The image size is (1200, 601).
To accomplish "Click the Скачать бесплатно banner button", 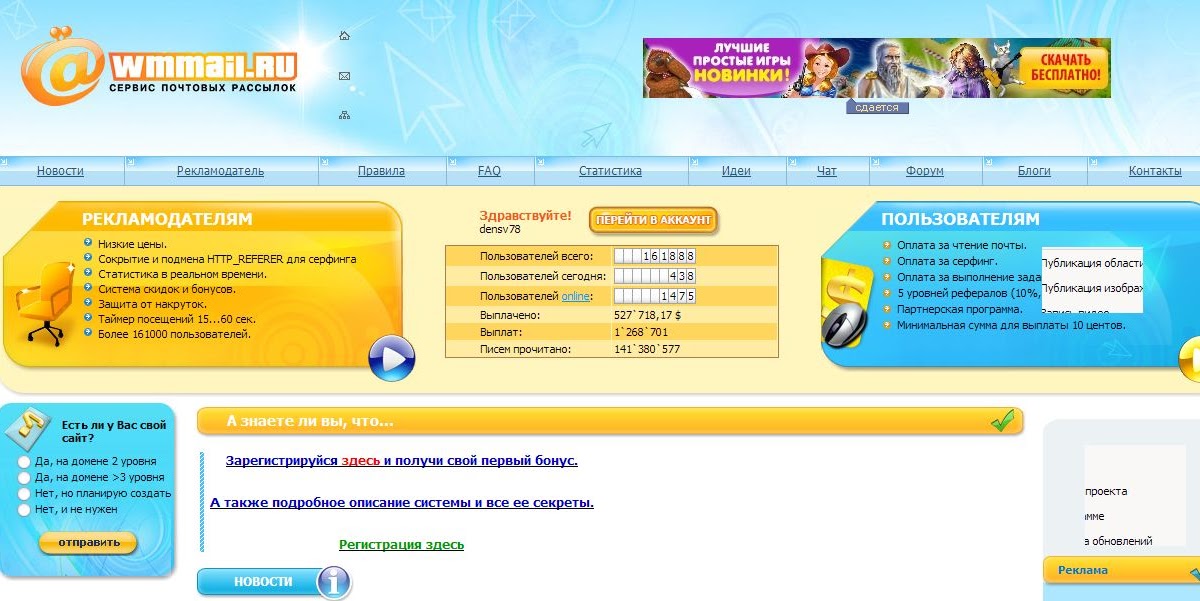I will coord(1067,67).
